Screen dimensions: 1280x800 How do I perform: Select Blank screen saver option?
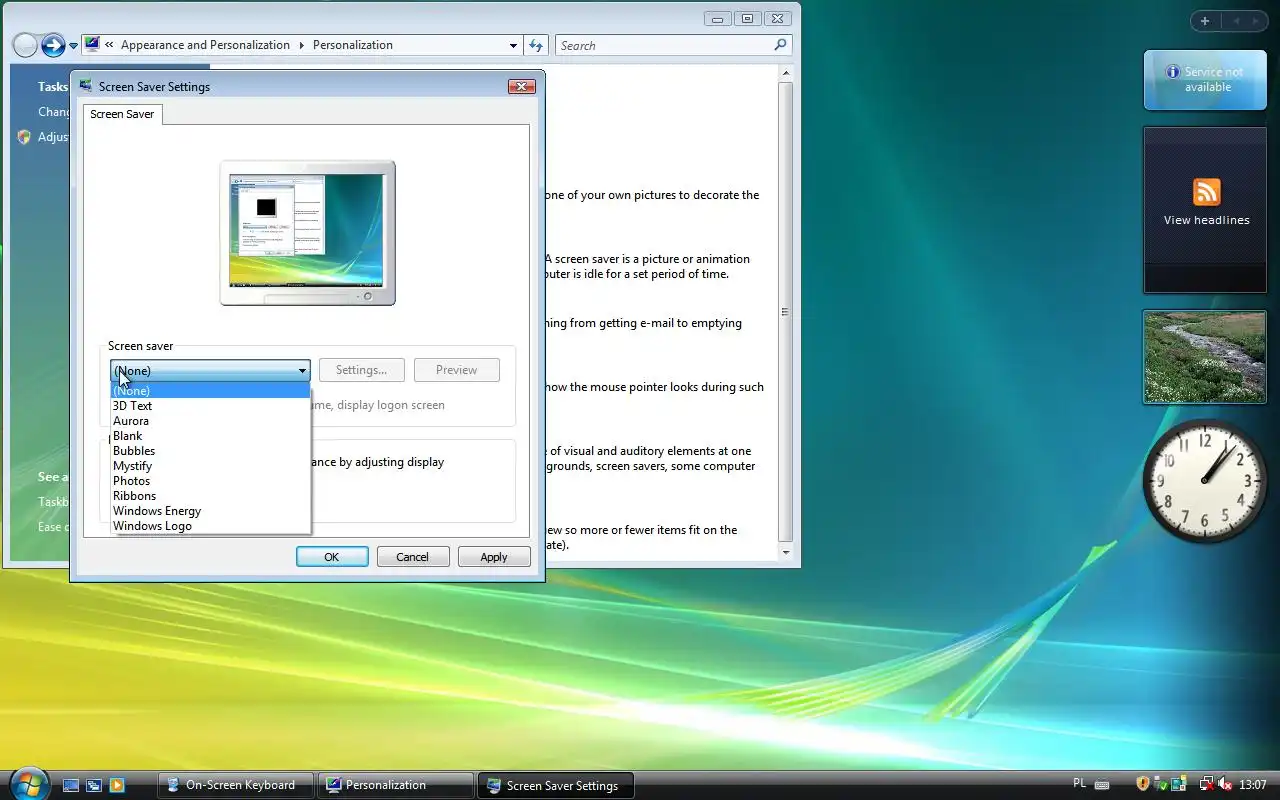[210, 436]
